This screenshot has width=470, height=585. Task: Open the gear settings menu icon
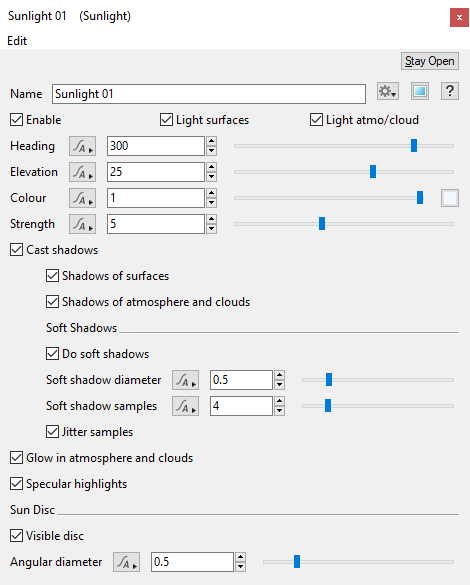(388, 91)
